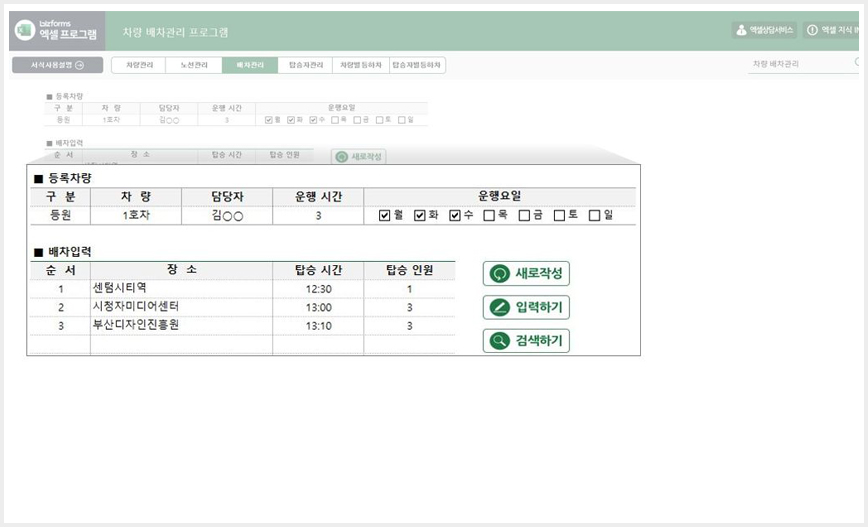
Task: Select the passenger count cell for 센텀시티역
Action: pos(410,289)
